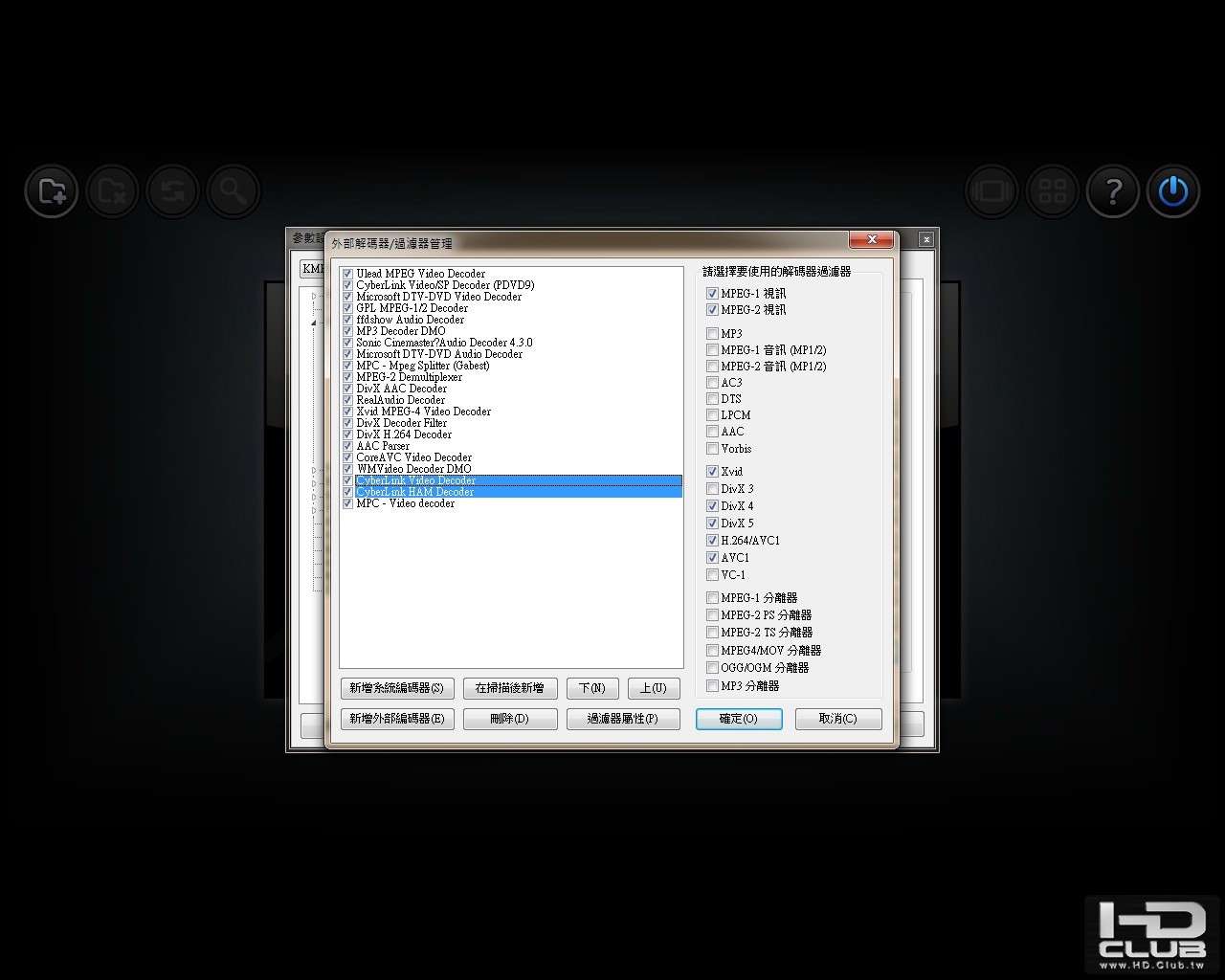
Task: Uncheck the WMVideo Decoder DMO checkbox
Action: [348, 469]
